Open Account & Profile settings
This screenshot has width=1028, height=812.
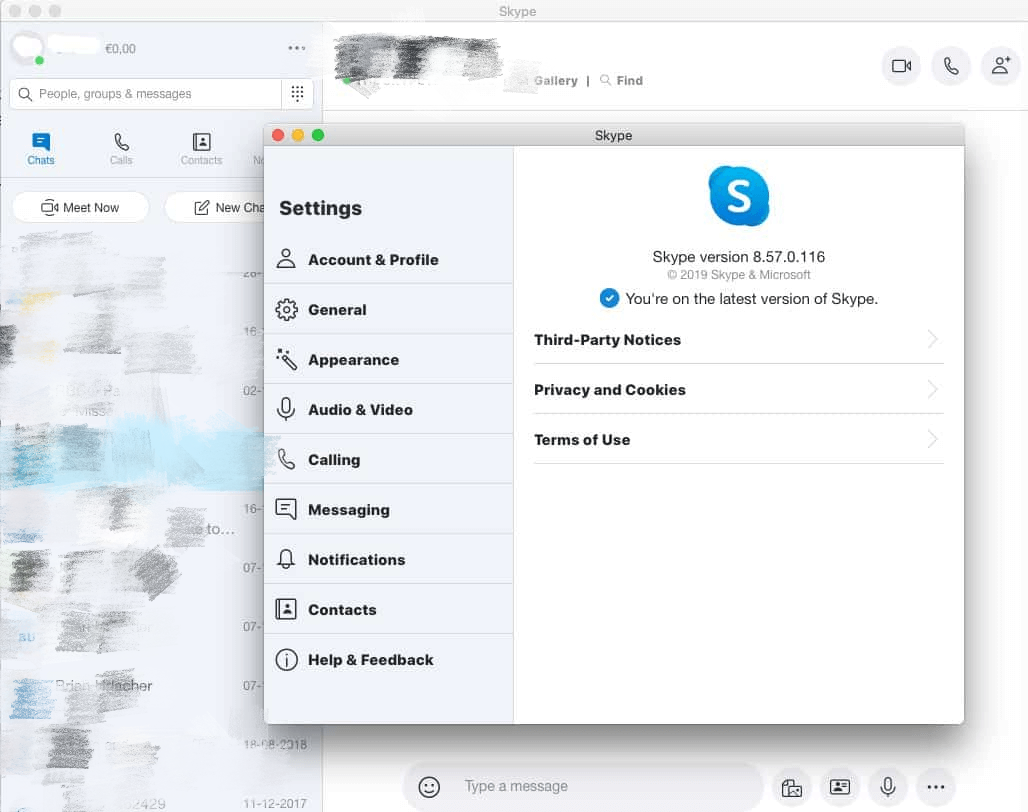tap(388, 260)
